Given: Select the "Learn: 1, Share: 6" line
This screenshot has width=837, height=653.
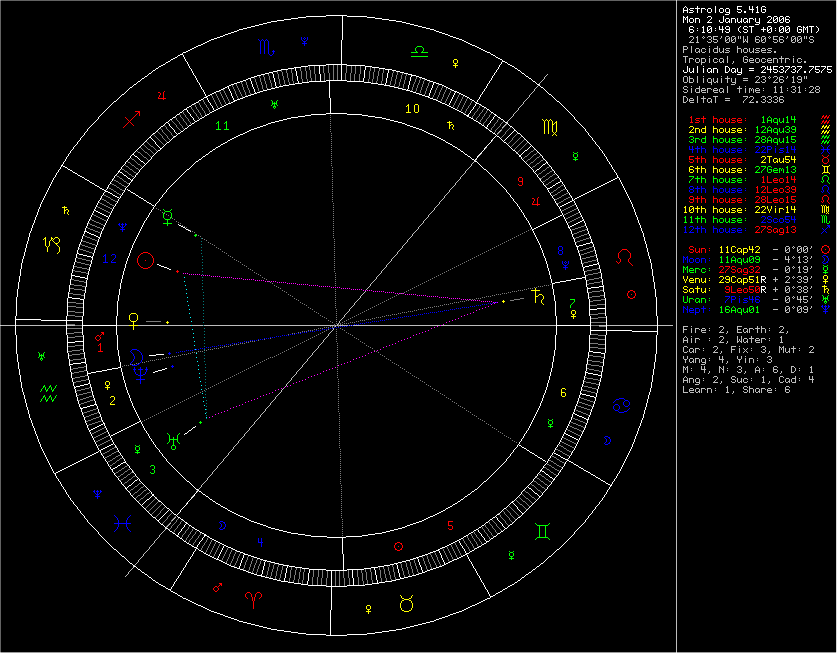Looking at the screenshot, I should 736,390.
